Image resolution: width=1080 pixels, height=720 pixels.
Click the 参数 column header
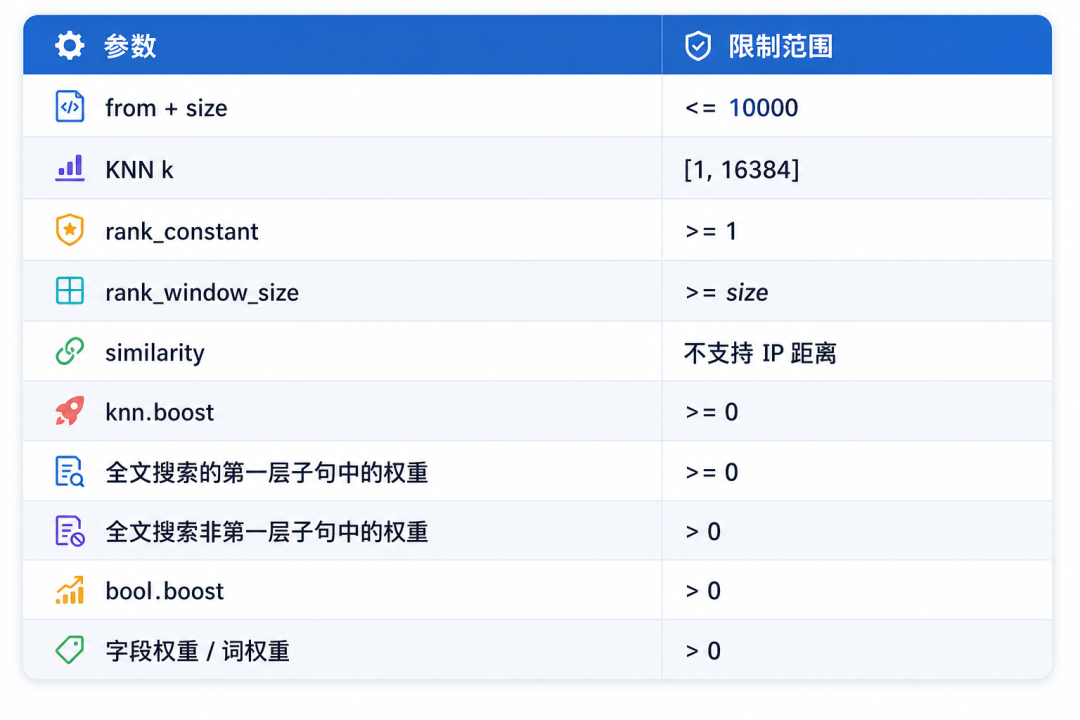click(130, 46)
